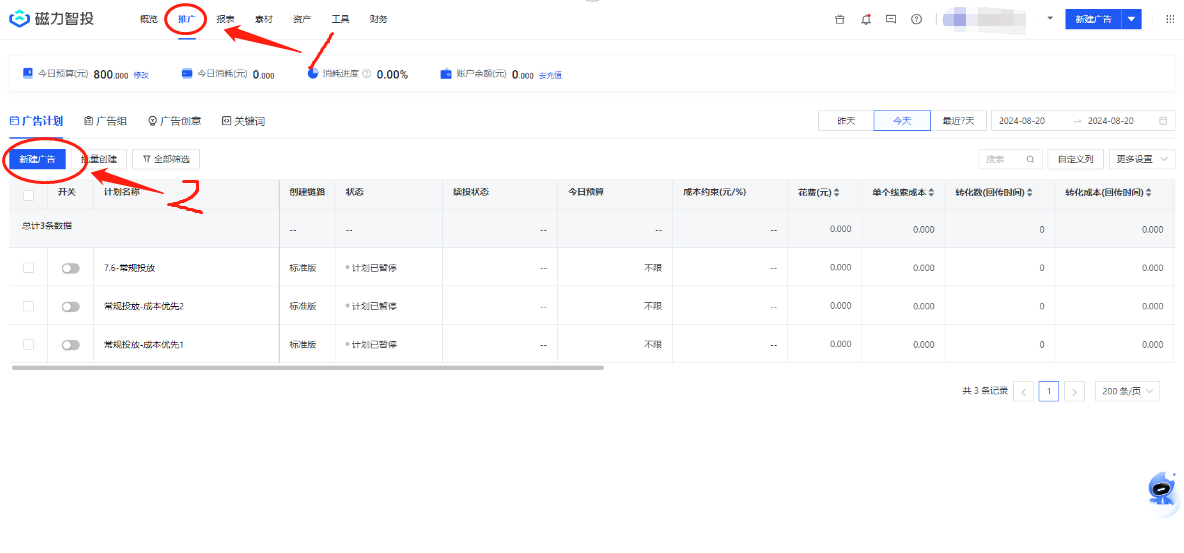Go to next page arrow
Viewport: 1184px width, 553px height.
click(1075, 391)
